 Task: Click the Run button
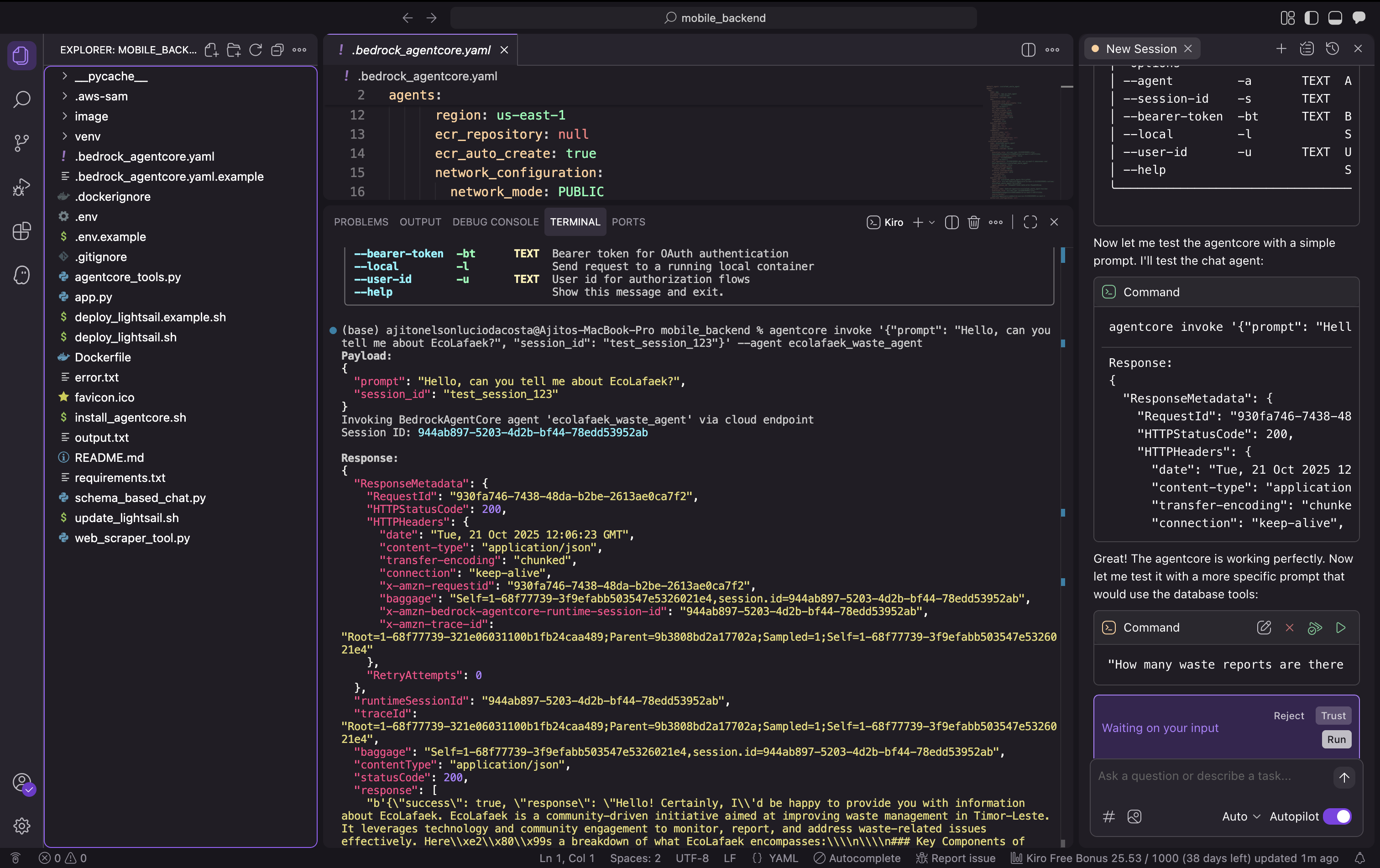click(x=1336, y=739)
